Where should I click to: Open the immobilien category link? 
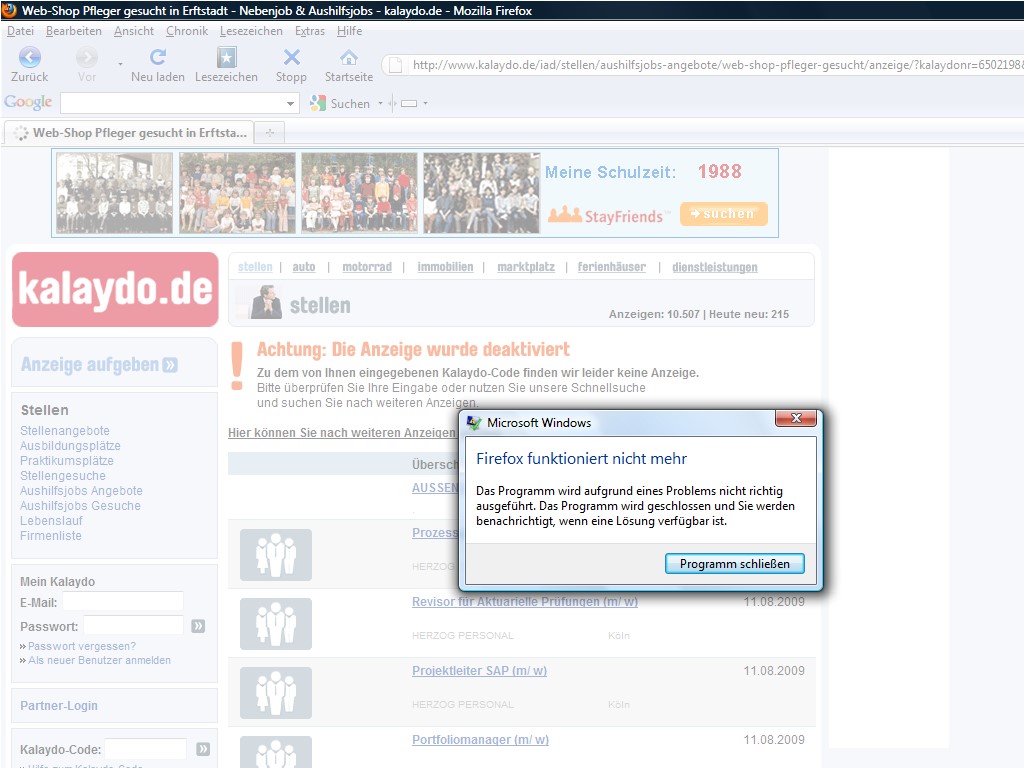445,266
